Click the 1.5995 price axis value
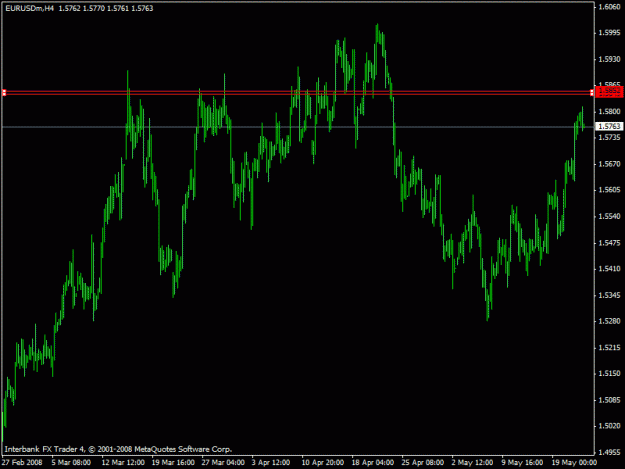This screenshot has height=469, width=625. coord(609,33)
